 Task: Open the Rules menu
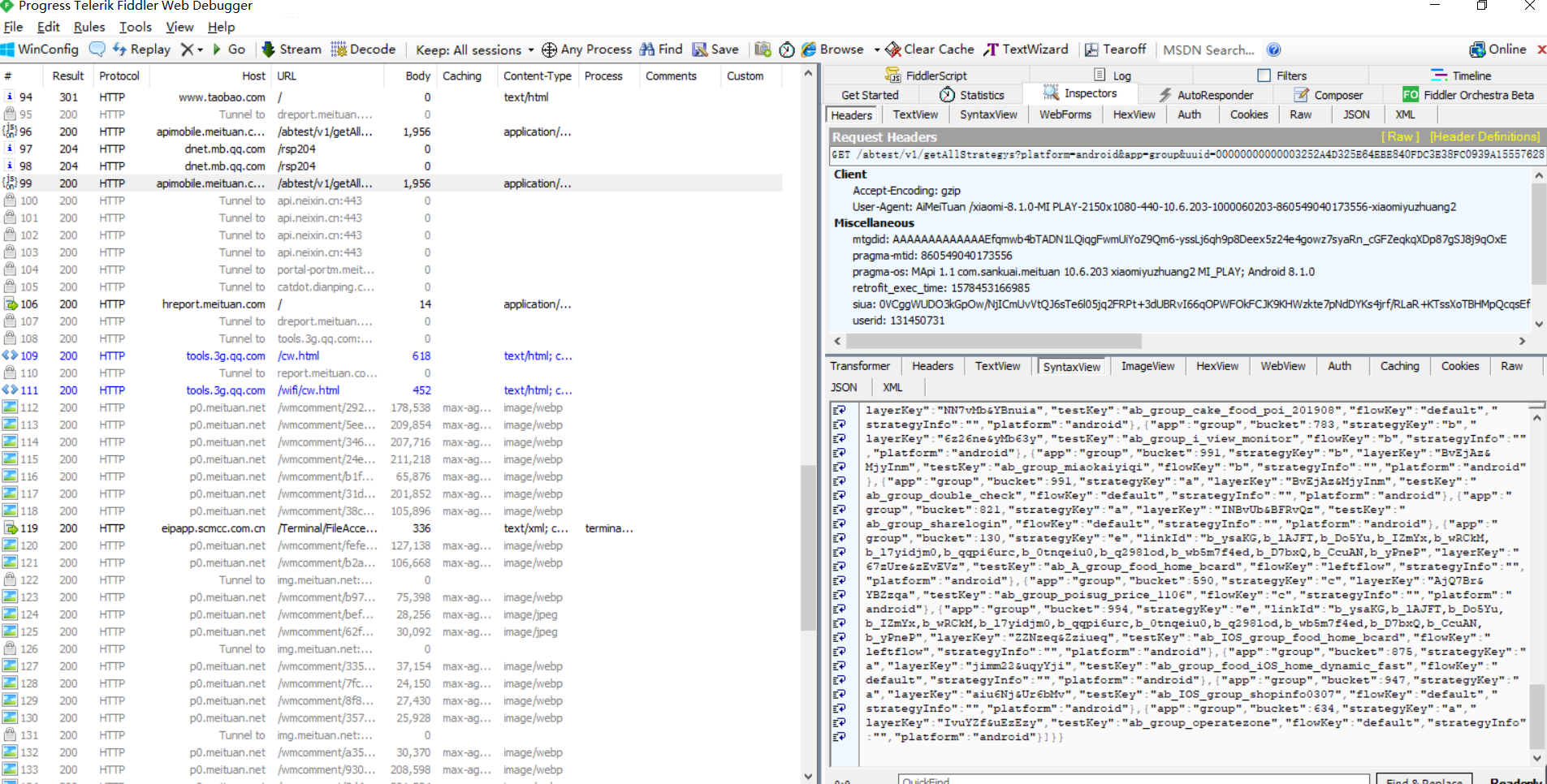[89, 27]
